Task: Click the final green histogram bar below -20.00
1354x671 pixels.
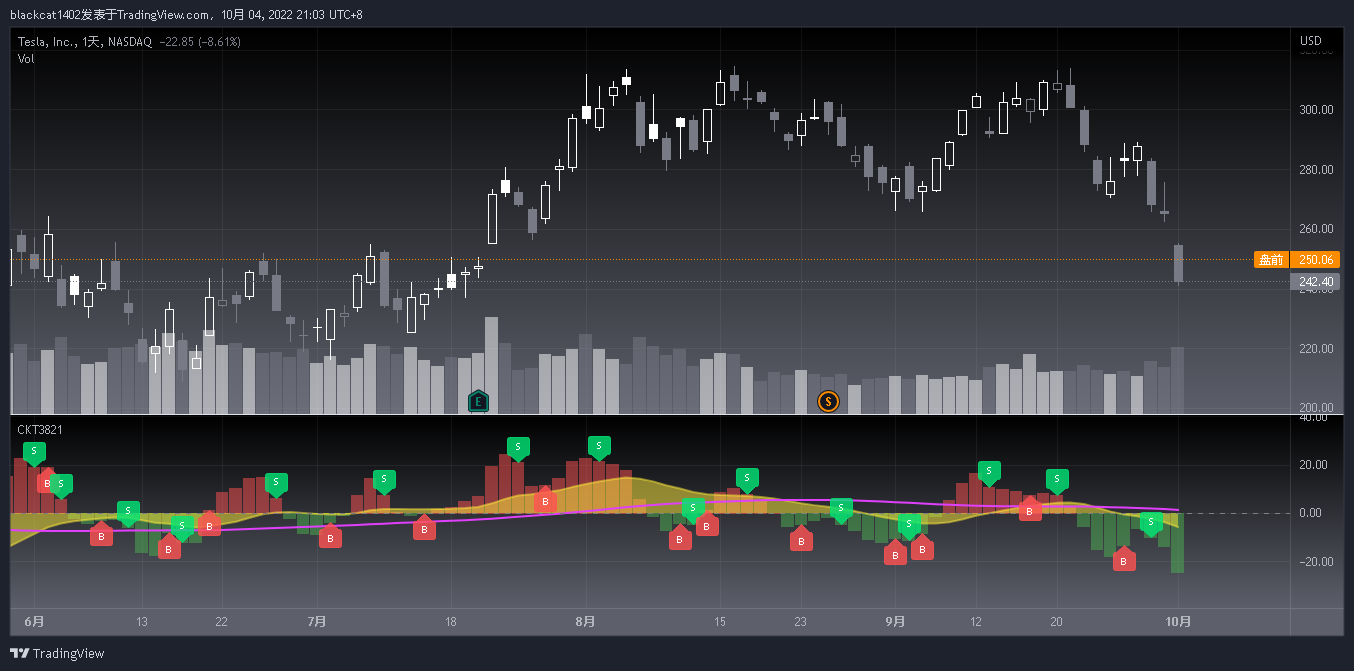Action: click(1178, 543)
